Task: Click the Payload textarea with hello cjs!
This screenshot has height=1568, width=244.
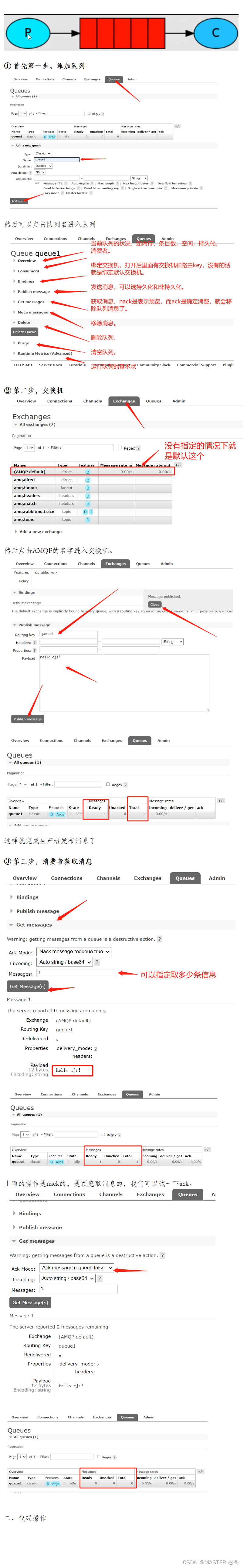Action: 124,682
